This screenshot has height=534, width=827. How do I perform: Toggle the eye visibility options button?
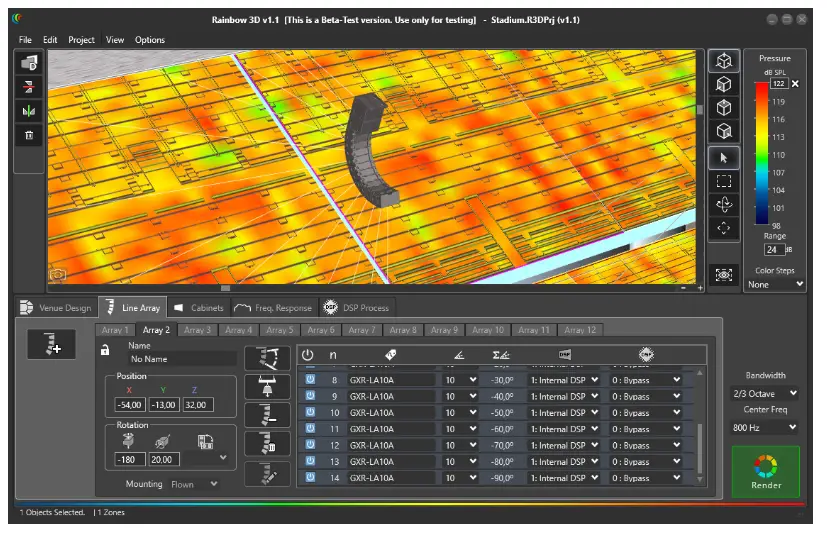coord(724,274)
